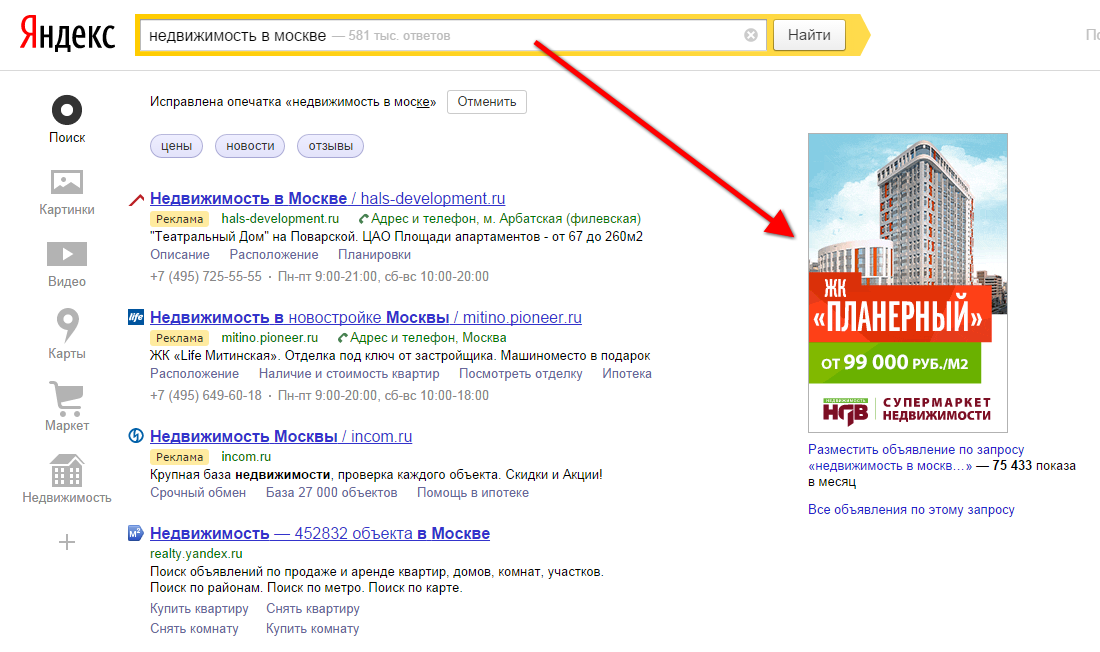This screenshot has width=1100, height=652.
Task: Open Карты map pin icon
Action: pos(67,326)
